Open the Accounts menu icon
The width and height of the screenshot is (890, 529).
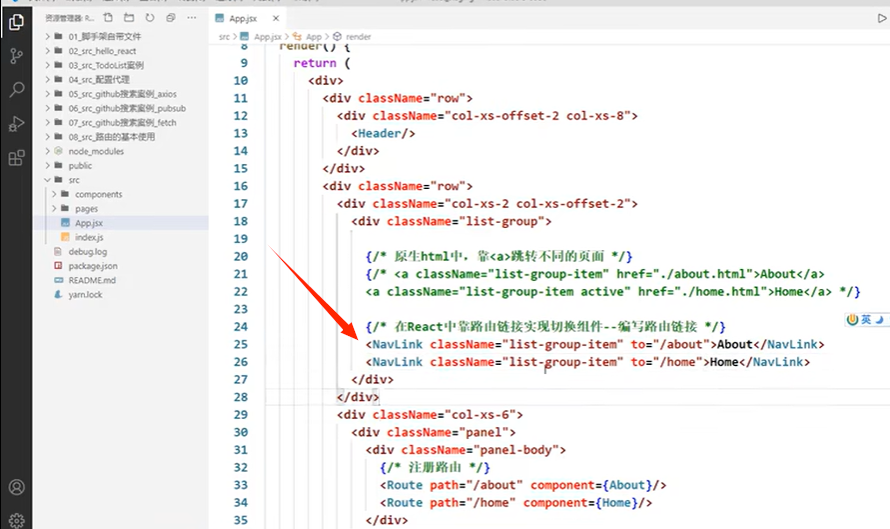click(x=16, y=487)
